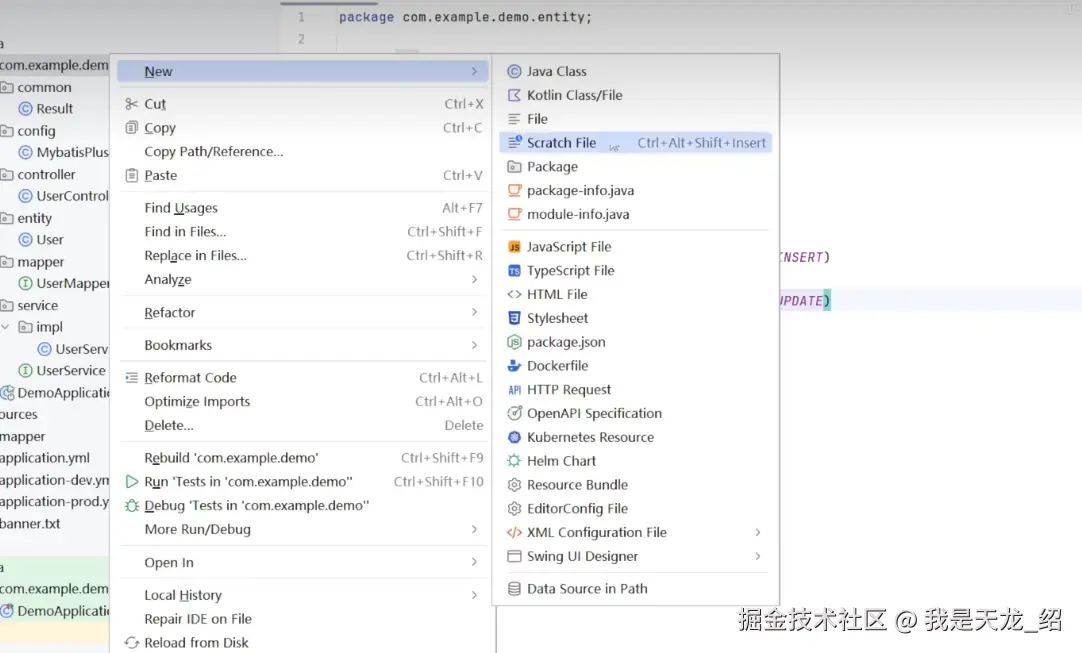Image resolution: width=1082 pixels, height=653 pixels.
Task: Select the controller package in tree
Action: (x=46, y=175)
